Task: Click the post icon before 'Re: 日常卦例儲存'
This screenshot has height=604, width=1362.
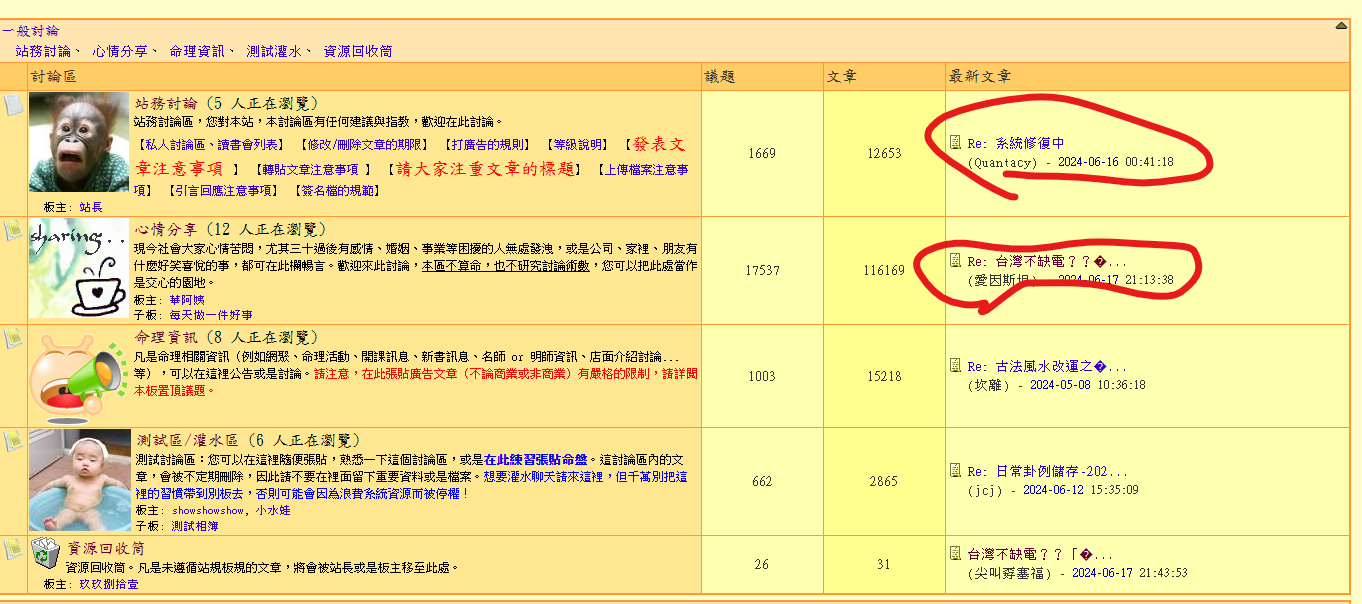Action: pos(955,471)
